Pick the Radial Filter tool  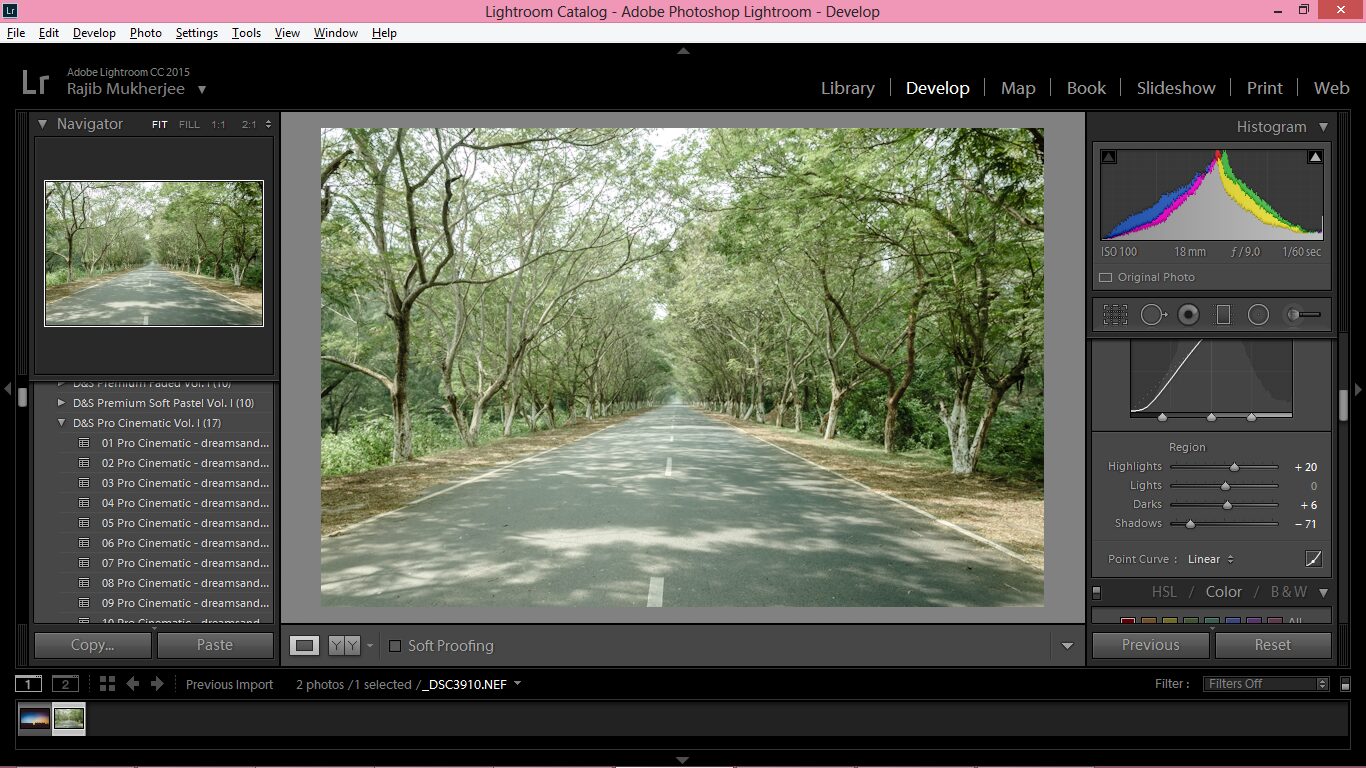click(x=1258, y=315)
